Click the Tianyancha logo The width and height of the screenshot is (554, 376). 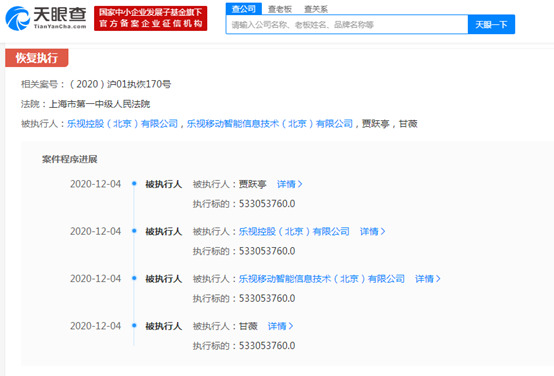pyautogui.click(x=46, y=18)
